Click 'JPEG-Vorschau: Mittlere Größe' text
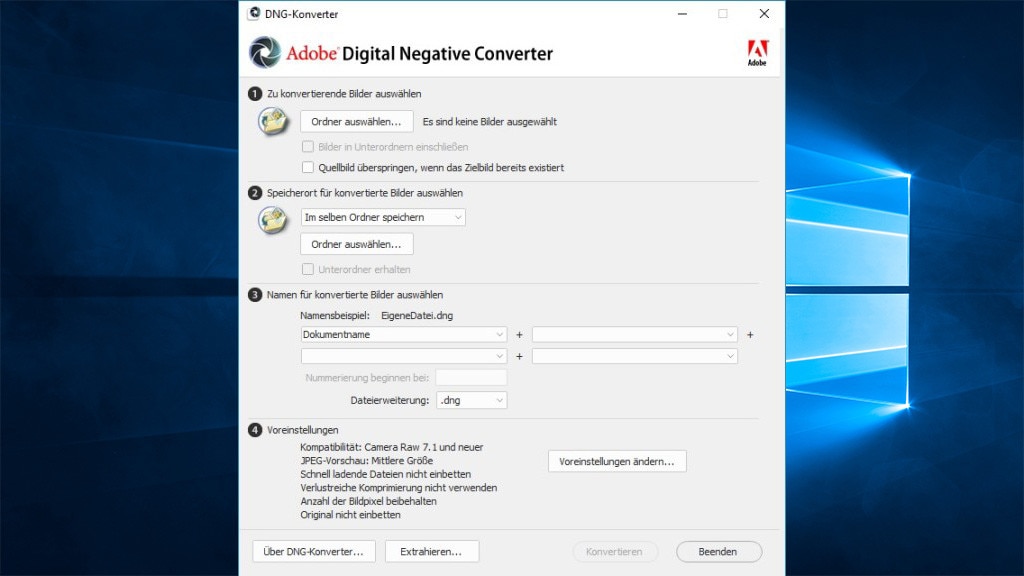Viewport: 1024px width, 576px height. pos(366,460)
